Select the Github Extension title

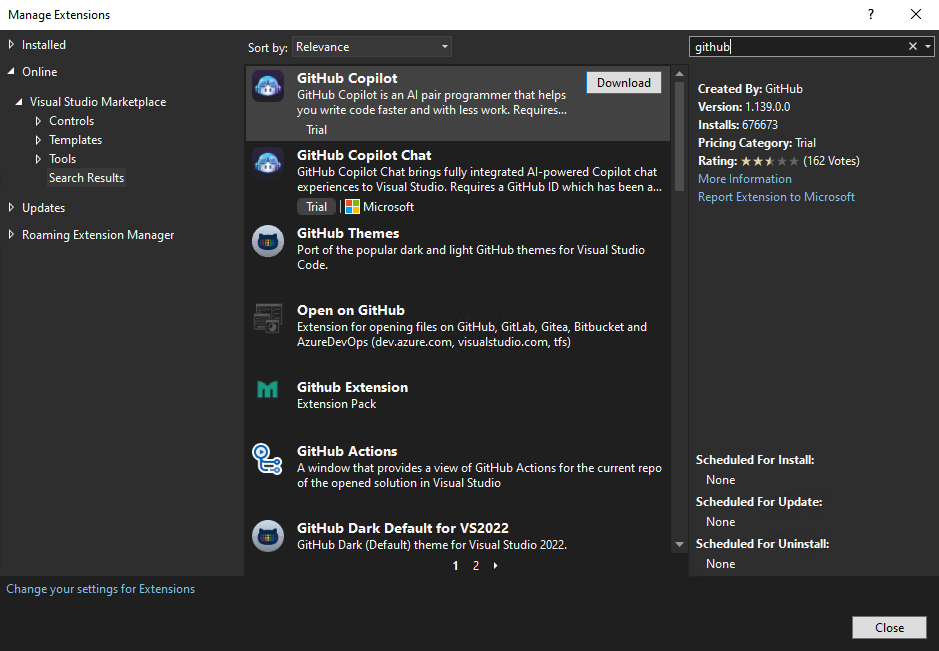coord(352,387)
